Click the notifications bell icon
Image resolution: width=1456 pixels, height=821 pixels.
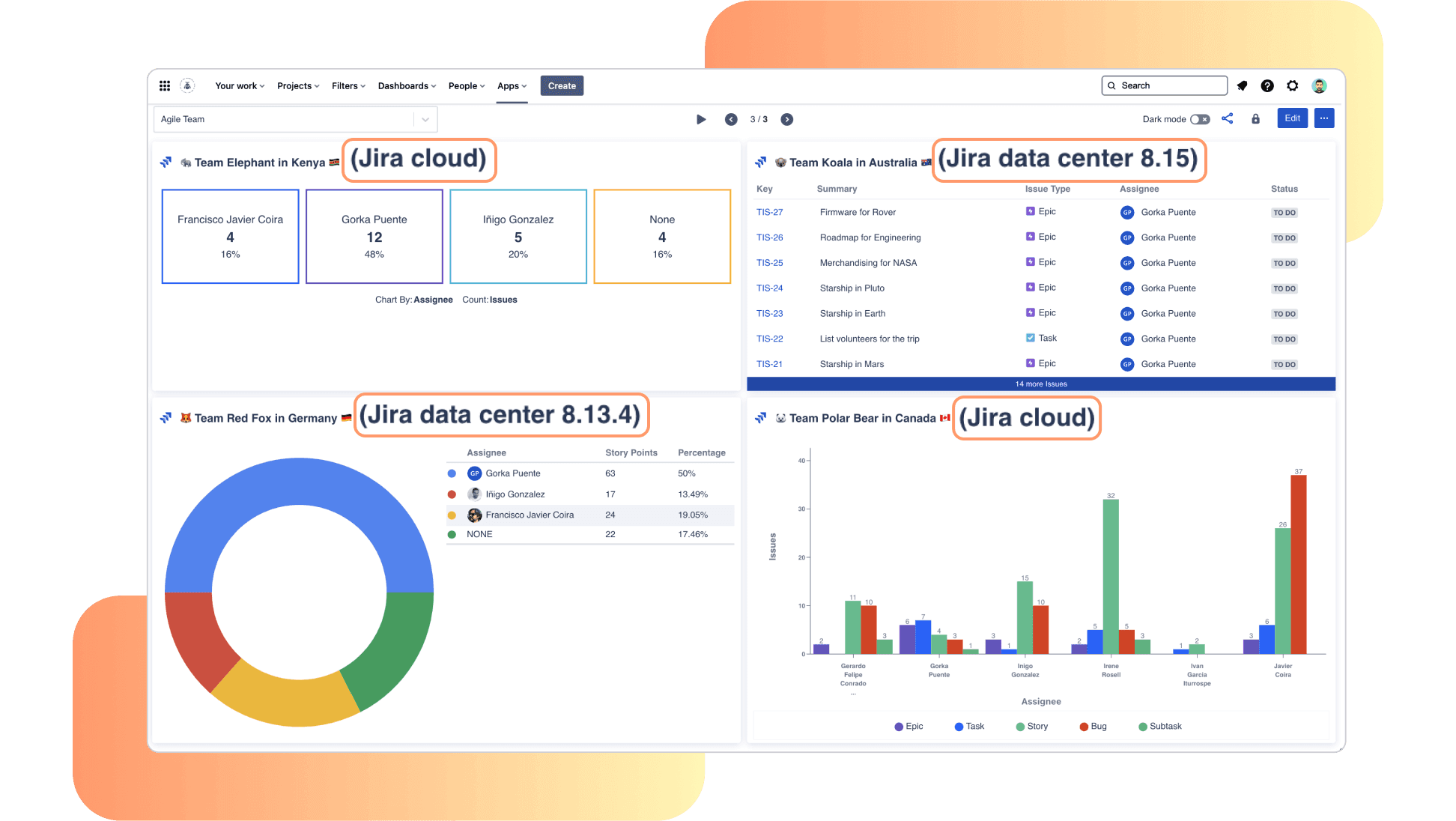pyautogui.click(x=1242, y=85)
